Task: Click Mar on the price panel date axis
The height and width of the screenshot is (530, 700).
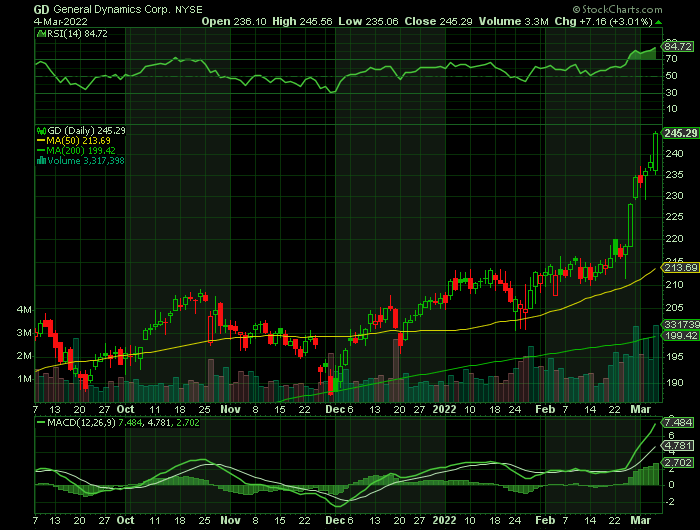Action: [x=640, y=409]
